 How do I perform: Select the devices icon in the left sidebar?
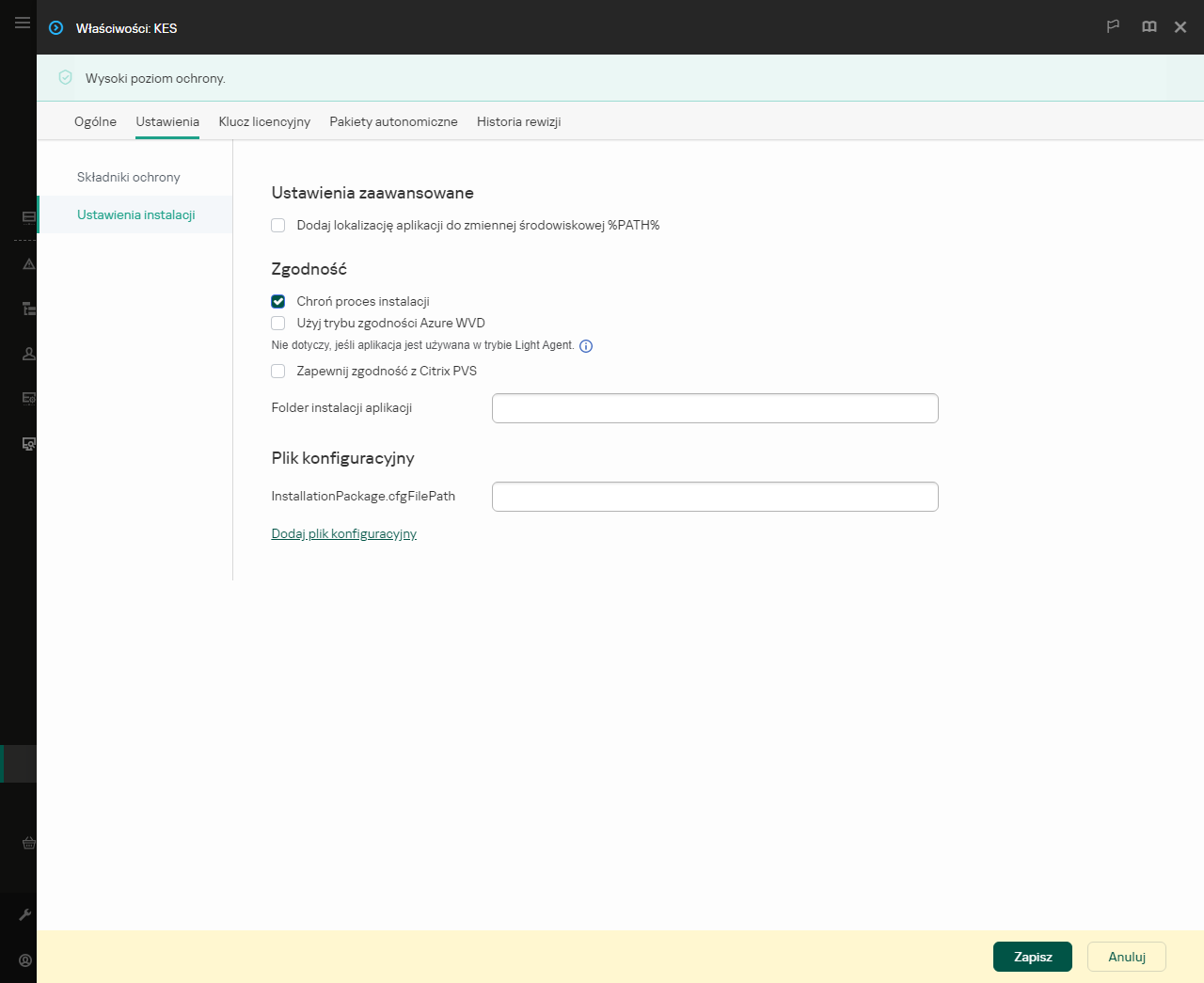[27, 216]
